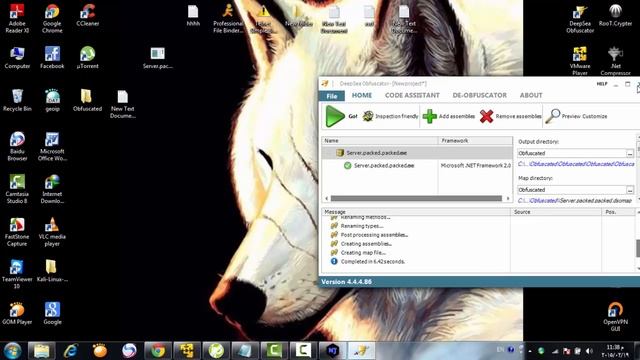This screenshot has height=360, width=640.
Task: Click the green plus Add assemblies icon
Action: point(429,116)
